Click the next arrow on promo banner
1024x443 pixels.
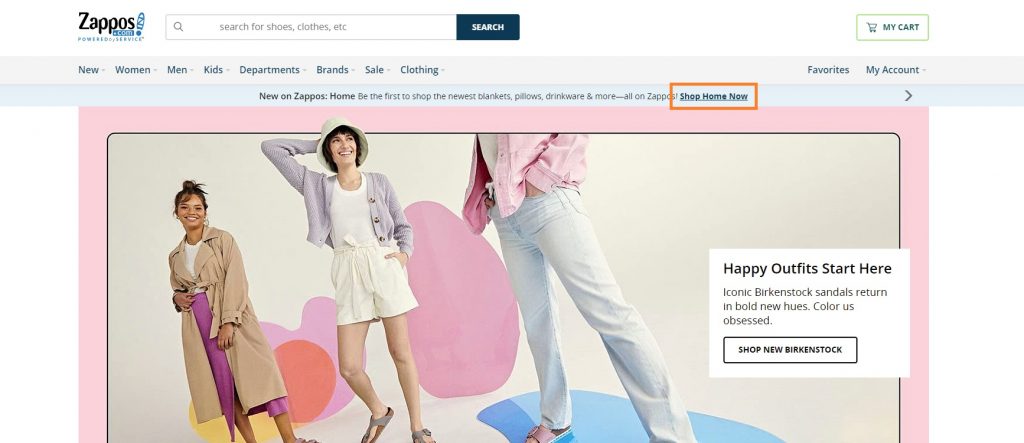tap(908, 96)
